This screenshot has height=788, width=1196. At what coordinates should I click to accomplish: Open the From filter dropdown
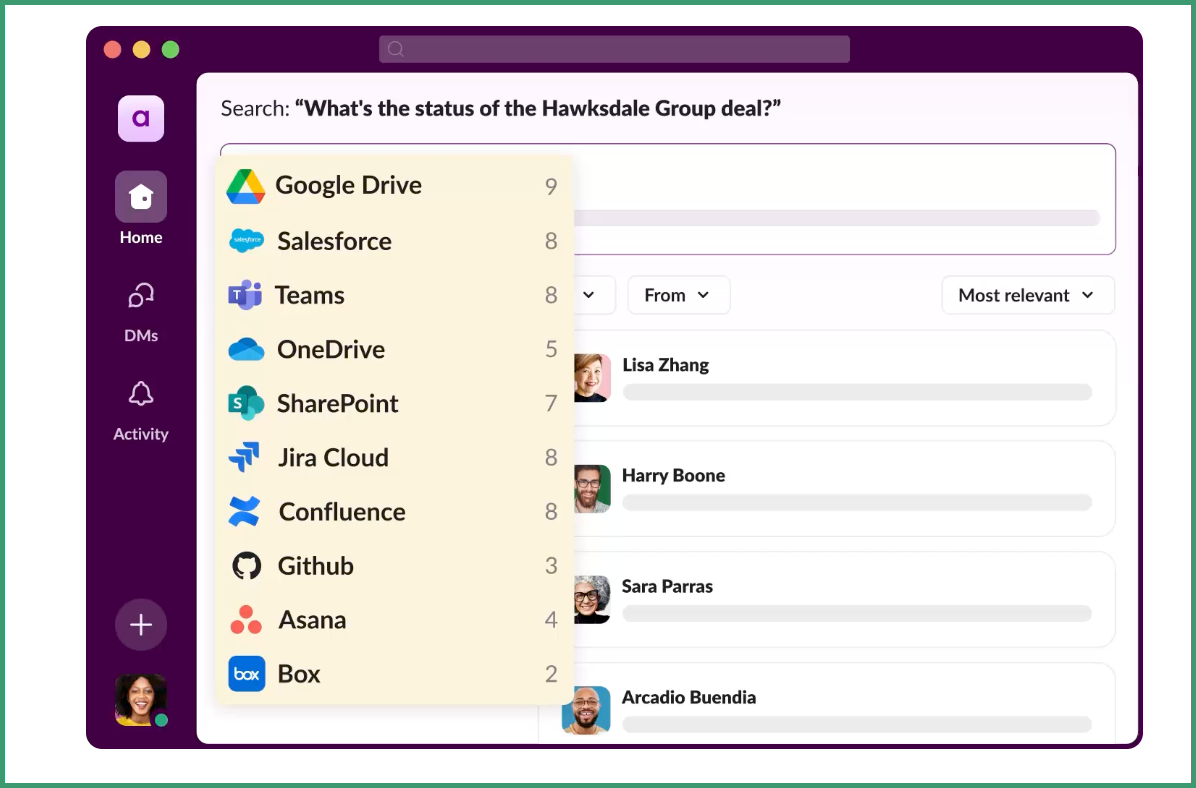pyautogui.click(x=678, y=295)
